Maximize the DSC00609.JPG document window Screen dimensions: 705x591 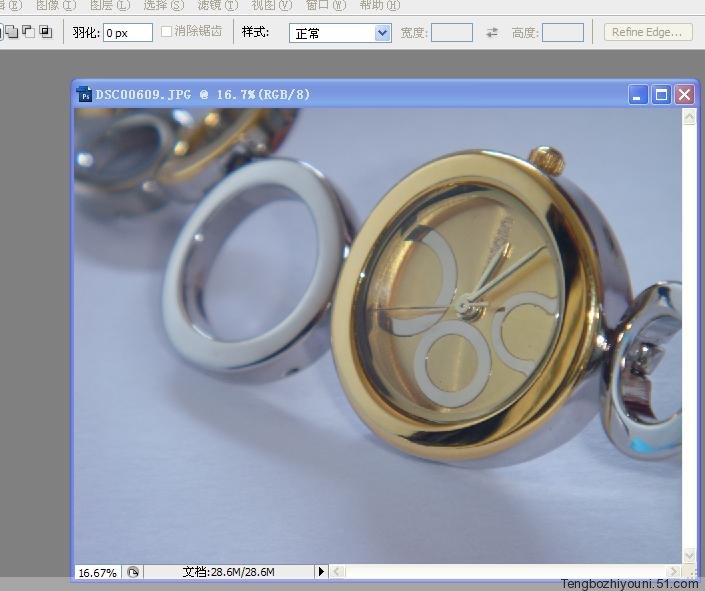tap(661, 94)
